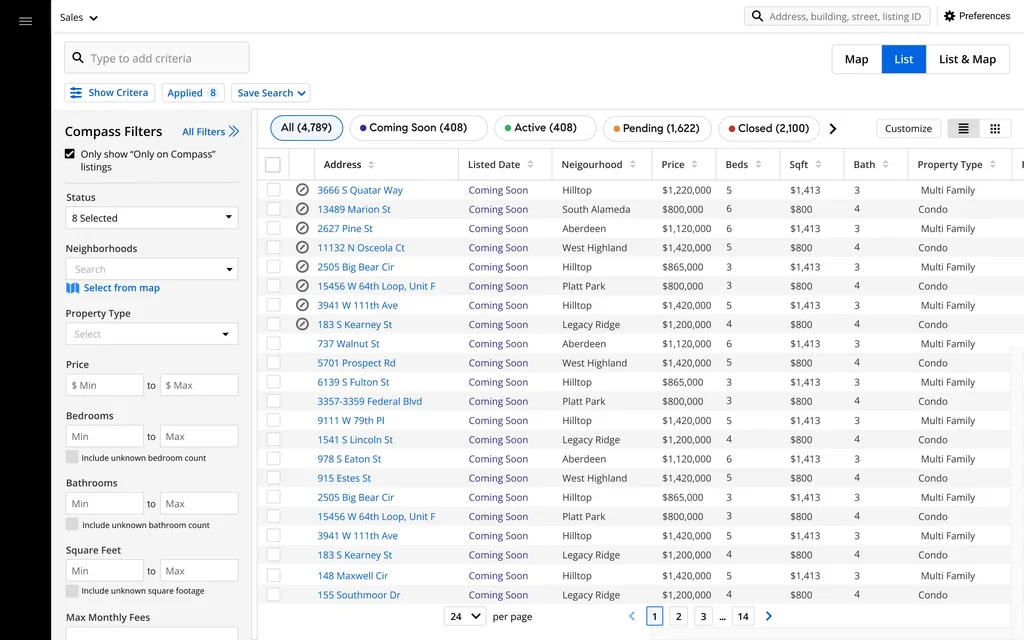
Task: Click the Square Feet Min field
Action: coord(104,571)
